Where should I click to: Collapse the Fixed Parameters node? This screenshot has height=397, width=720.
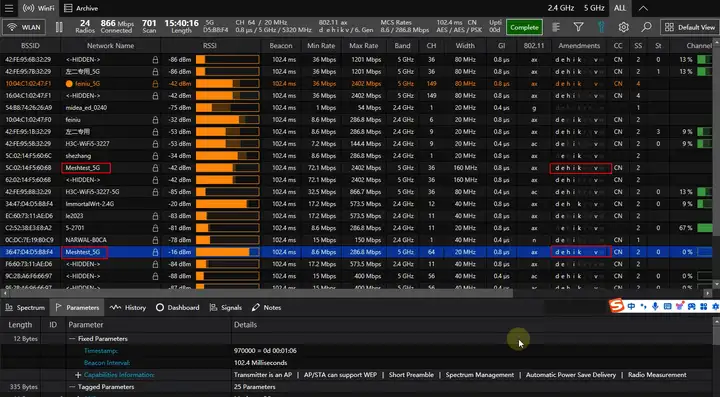click(x=72, y=339)
